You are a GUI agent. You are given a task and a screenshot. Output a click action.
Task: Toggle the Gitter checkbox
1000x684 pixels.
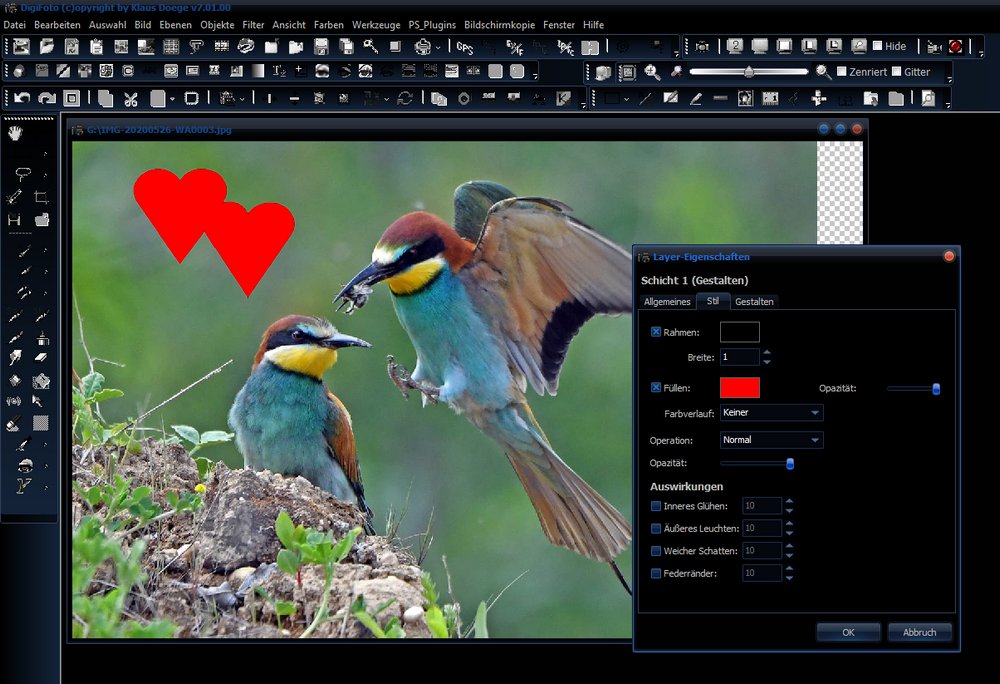[896, 72]
